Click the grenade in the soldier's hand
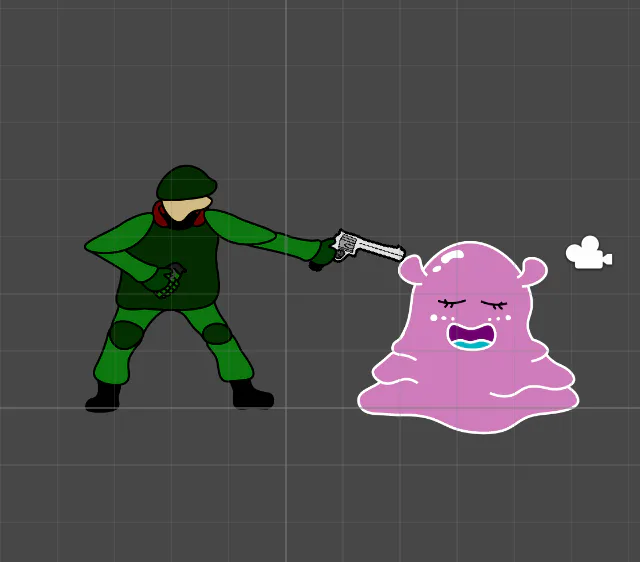This screenshot has height=562, width=640. click(171, 280)
